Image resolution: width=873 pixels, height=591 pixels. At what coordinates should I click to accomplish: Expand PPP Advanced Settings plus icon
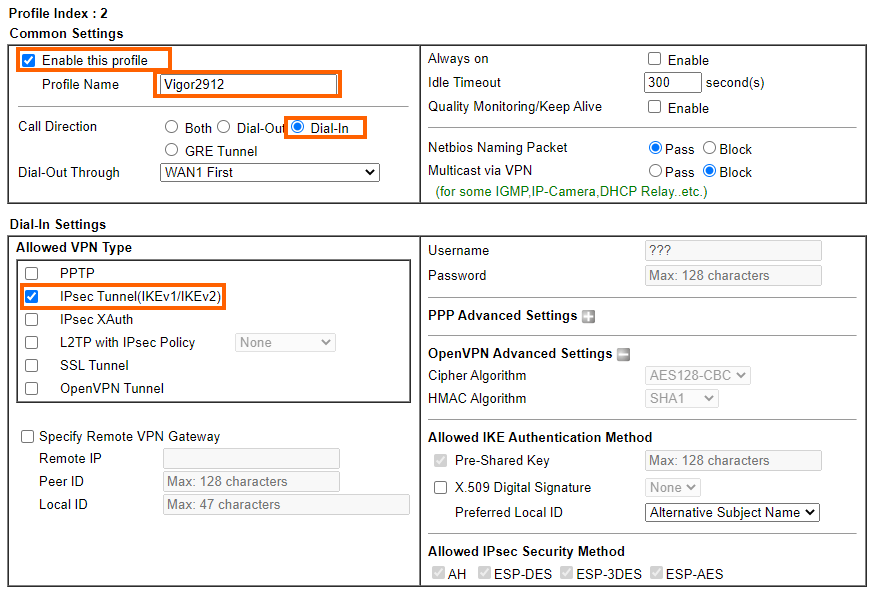point(588,316)
